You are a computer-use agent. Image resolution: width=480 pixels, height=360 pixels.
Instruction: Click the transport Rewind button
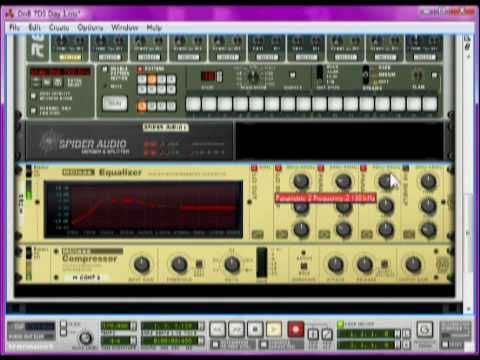coord(217,330)
